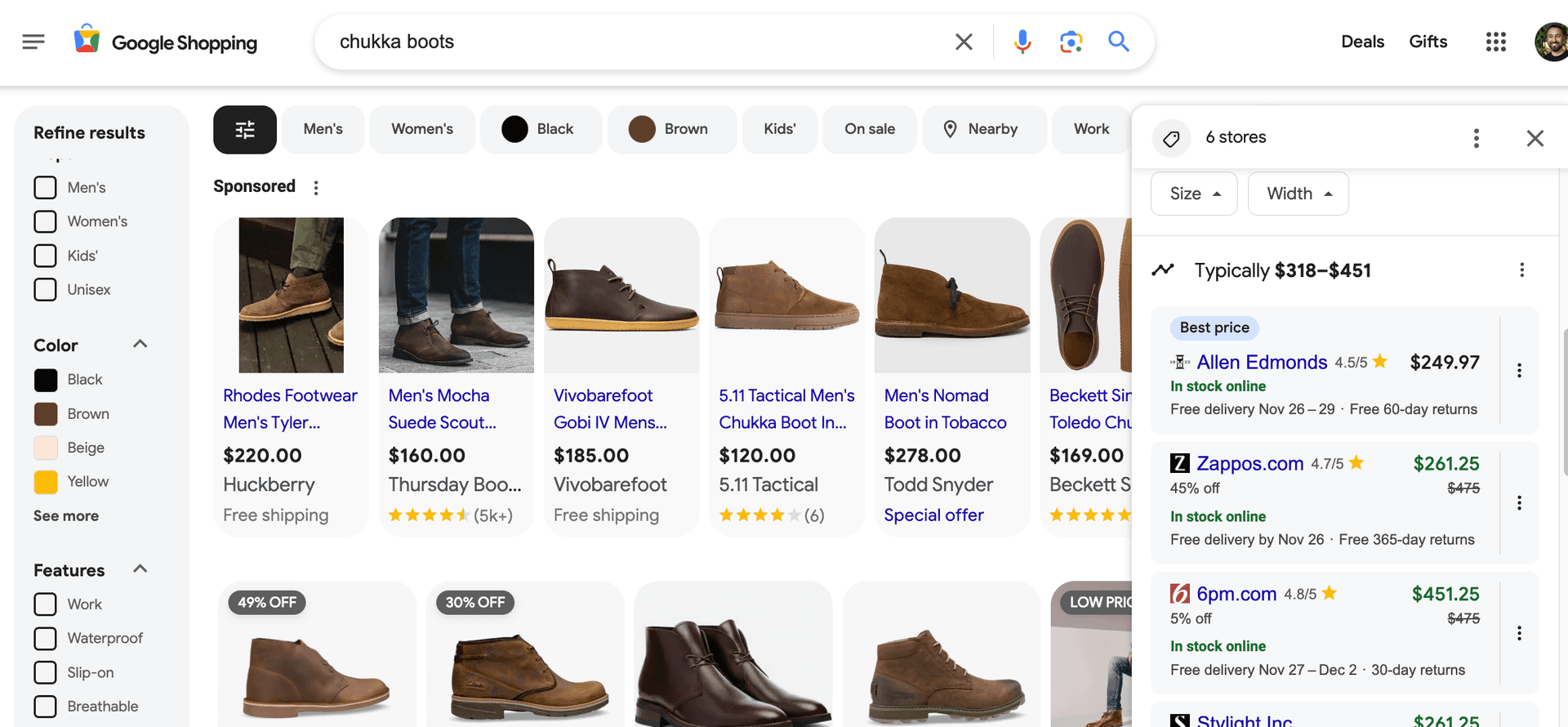
Task: Select the On sale filter chip
Action: click(870, 129)
